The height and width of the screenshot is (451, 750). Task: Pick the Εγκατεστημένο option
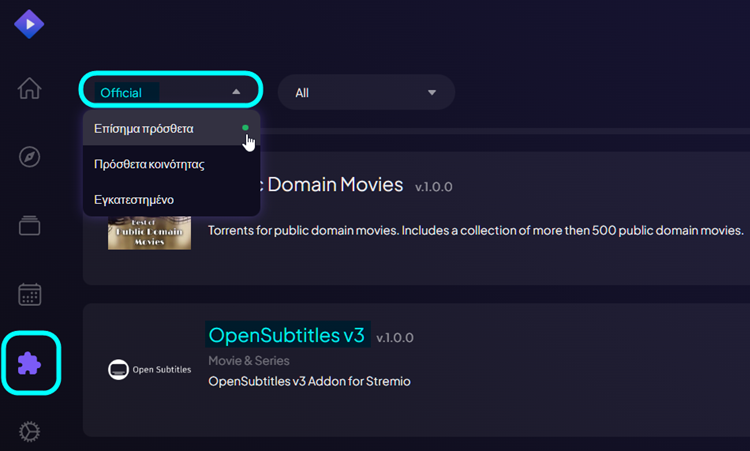tap(134, 199)
